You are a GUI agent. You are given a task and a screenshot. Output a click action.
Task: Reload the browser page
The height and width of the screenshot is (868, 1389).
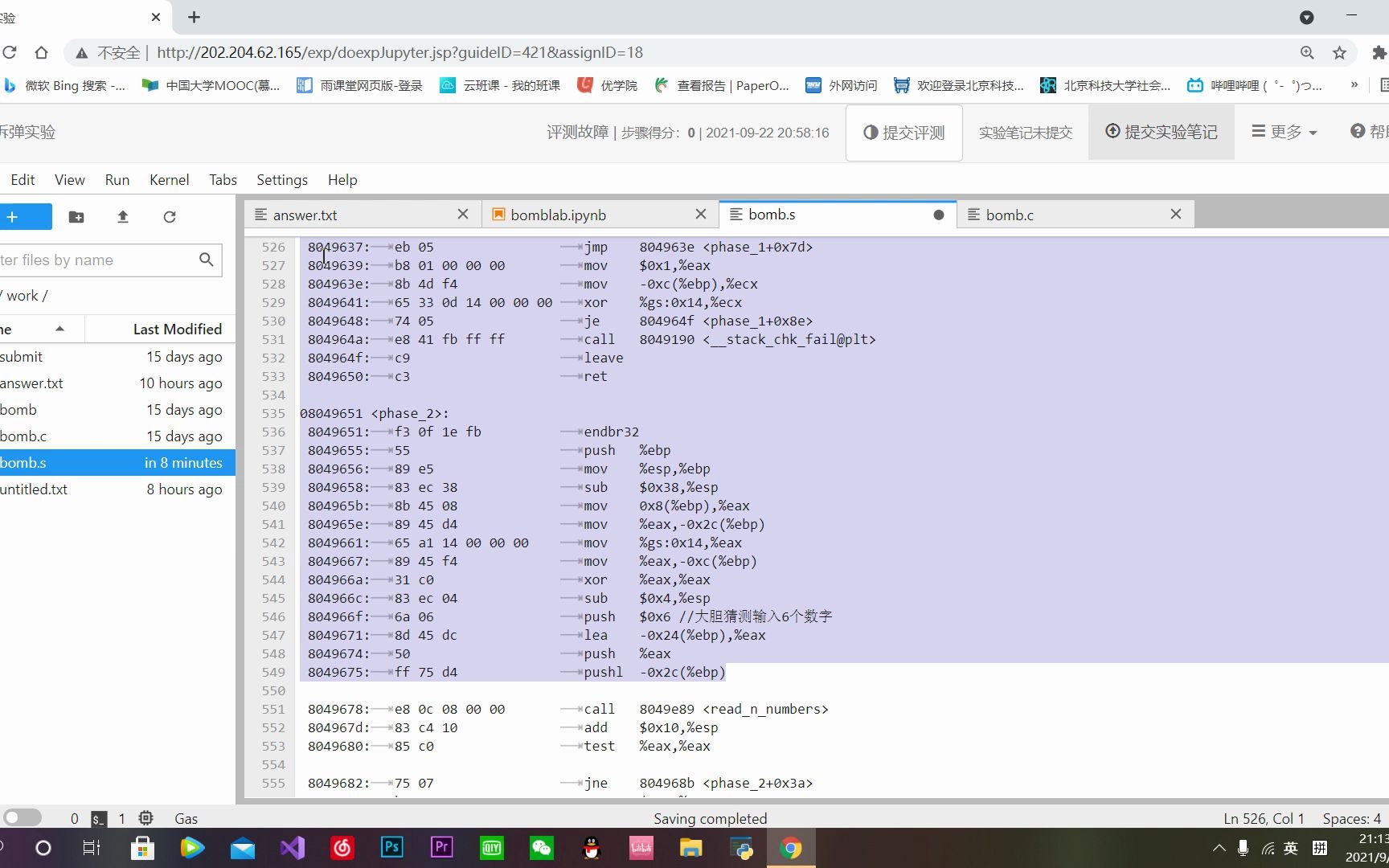point(10,52)
